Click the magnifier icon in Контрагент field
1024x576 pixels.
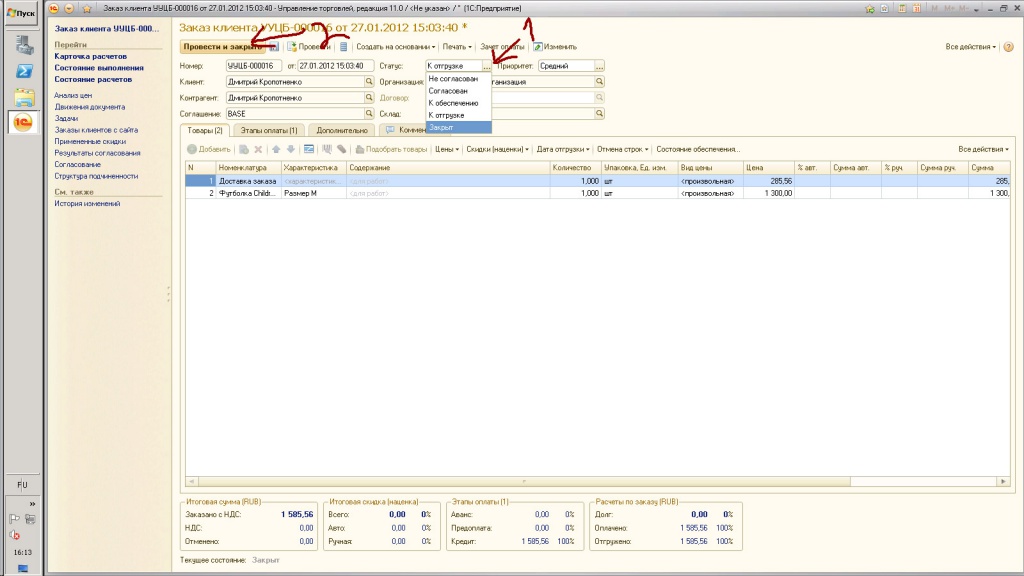point(369,97)
